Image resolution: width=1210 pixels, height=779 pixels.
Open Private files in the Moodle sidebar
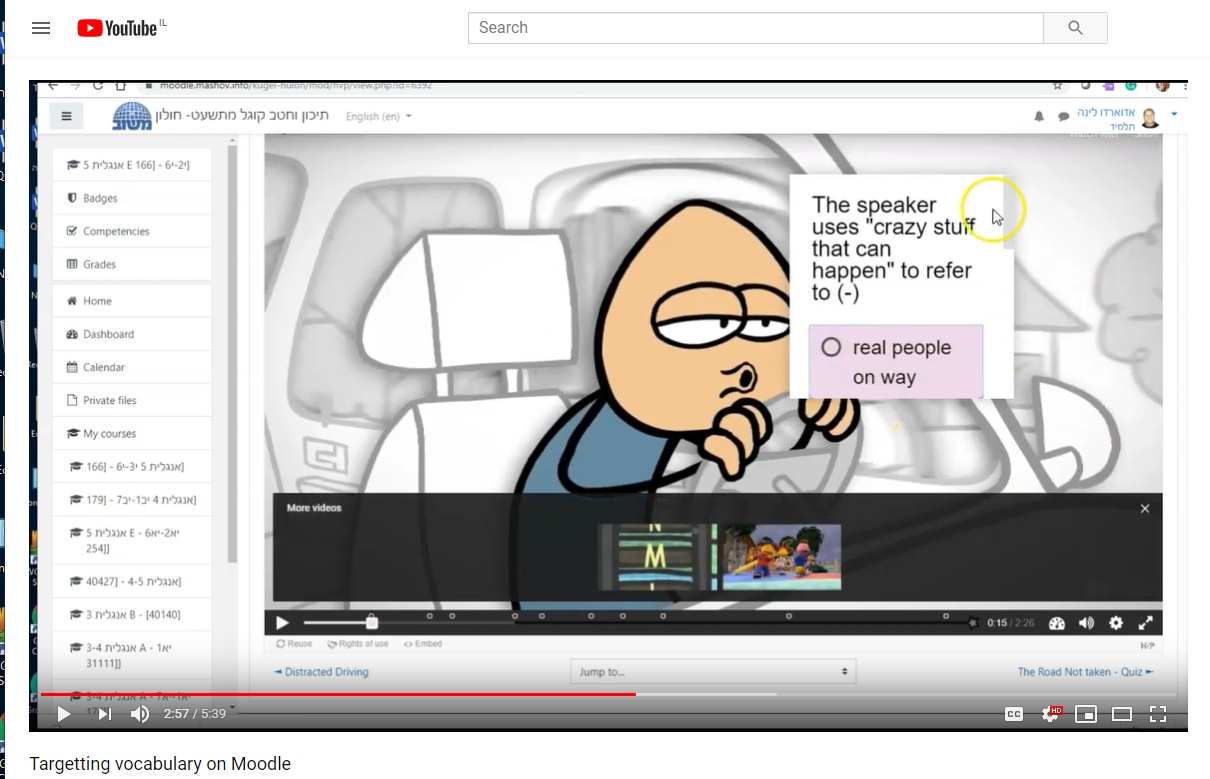pyautogui.click(x=132, y=400)
